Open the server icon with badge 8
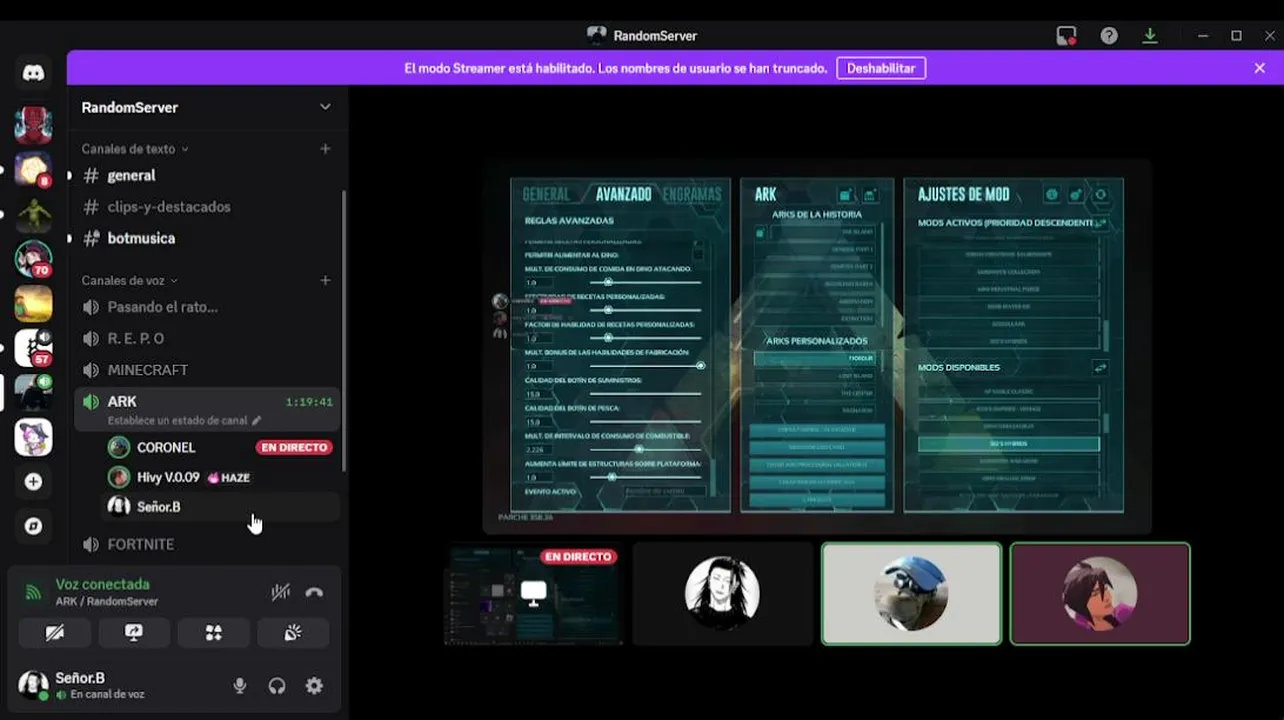This screenshot has height=720, width=1284. [33, 170]
